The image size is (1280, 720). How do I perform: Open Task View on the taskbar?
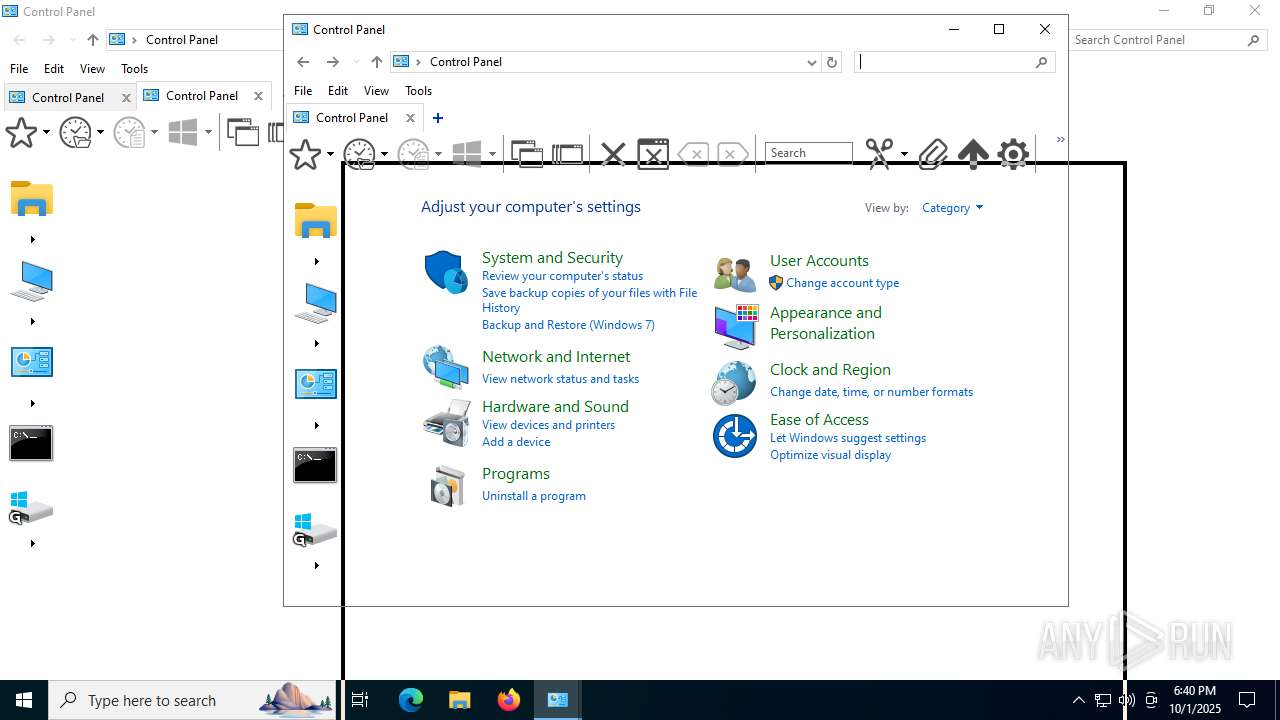[360, 700]
